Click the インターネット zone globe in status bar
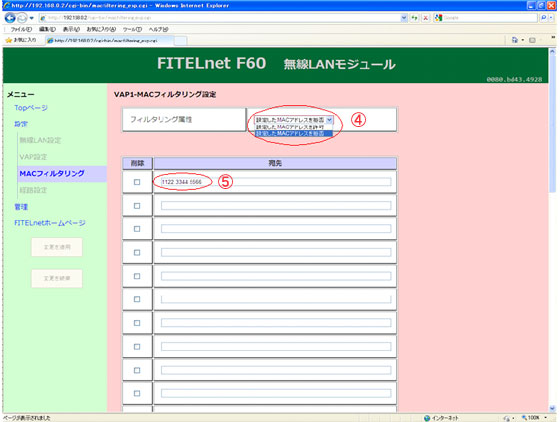560x422 pixels. tap(427, 418)
